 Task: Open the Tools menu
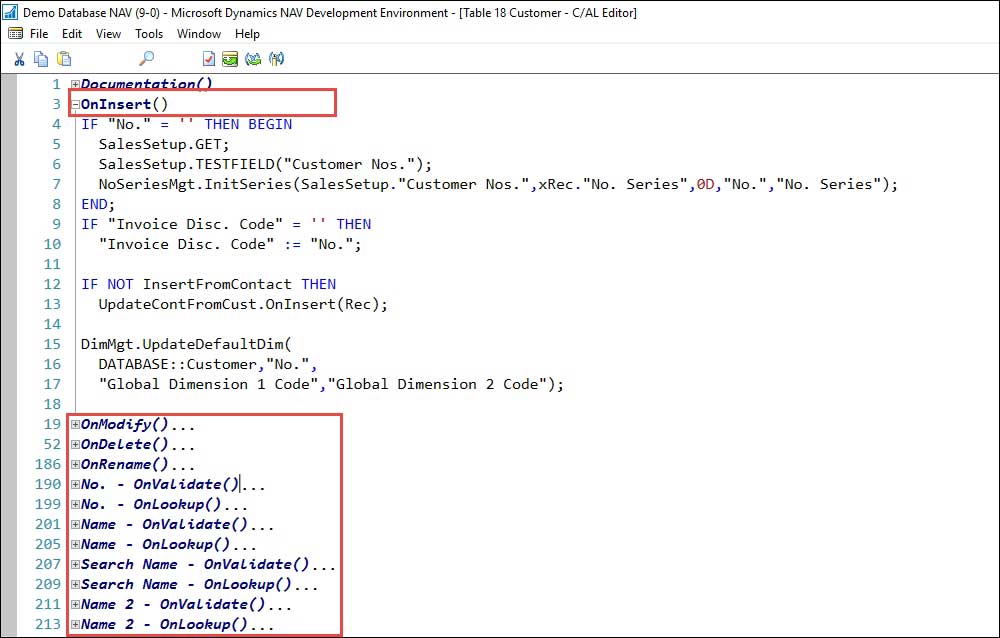click(x=149, y=34)
